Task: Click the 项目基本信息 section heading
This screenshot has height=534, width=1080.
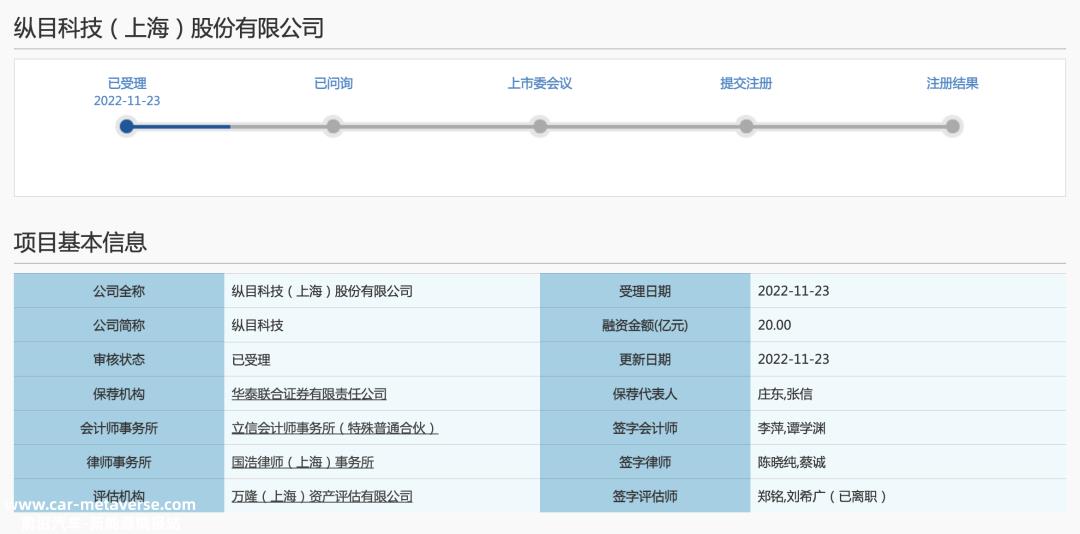Action: (x=81, y=242)
